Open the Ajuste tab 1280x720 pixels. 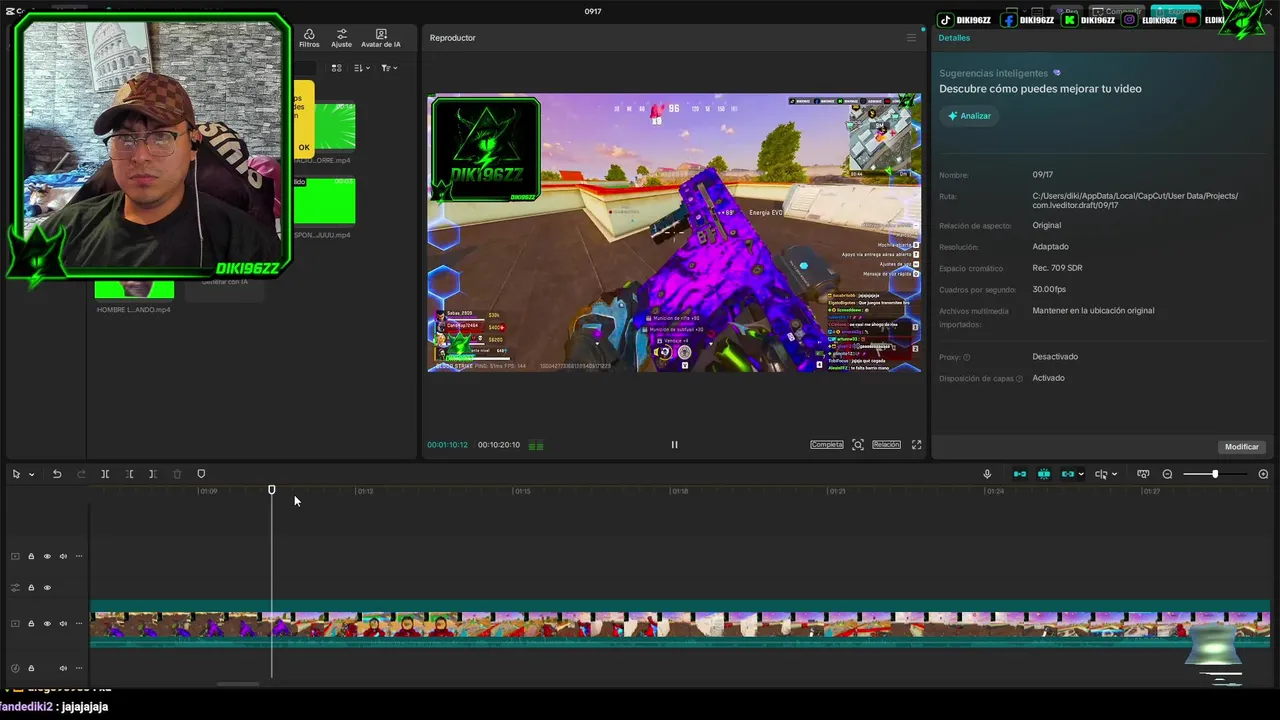pos(342,38)
